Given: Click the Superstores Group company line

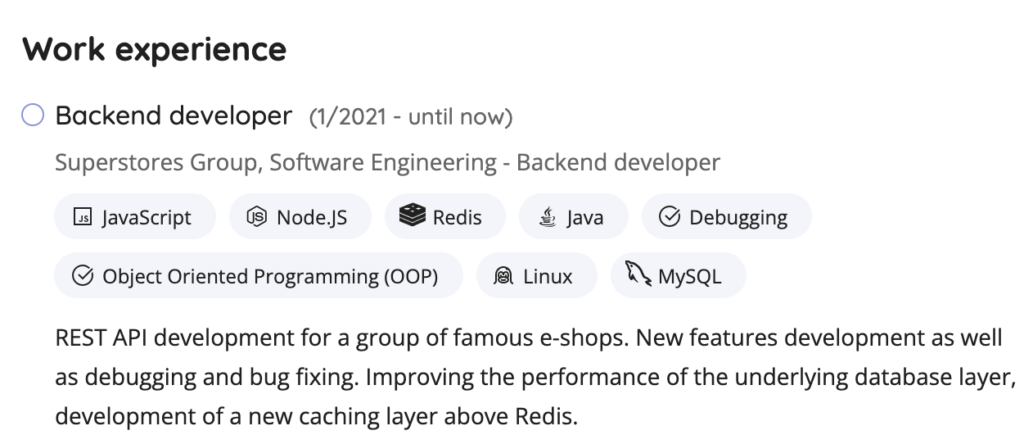Looking at the screenshot, I should point(387,162).
